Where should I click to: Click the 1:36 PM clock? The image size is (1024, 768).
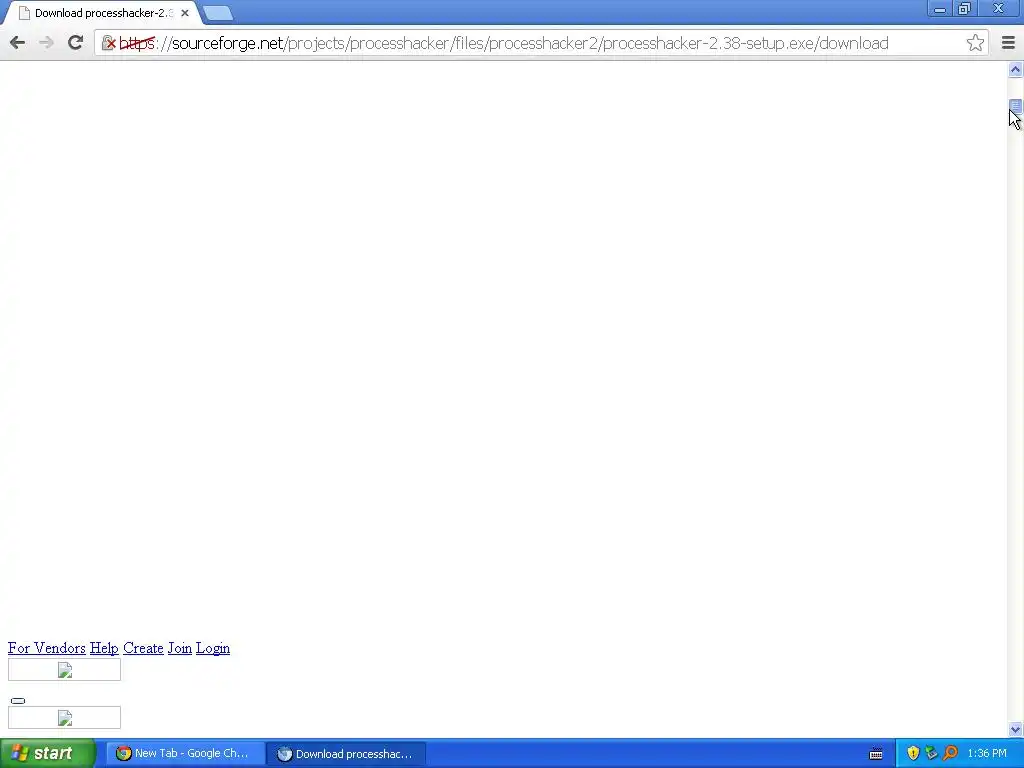pyautogui.click(x=987, y=754)
